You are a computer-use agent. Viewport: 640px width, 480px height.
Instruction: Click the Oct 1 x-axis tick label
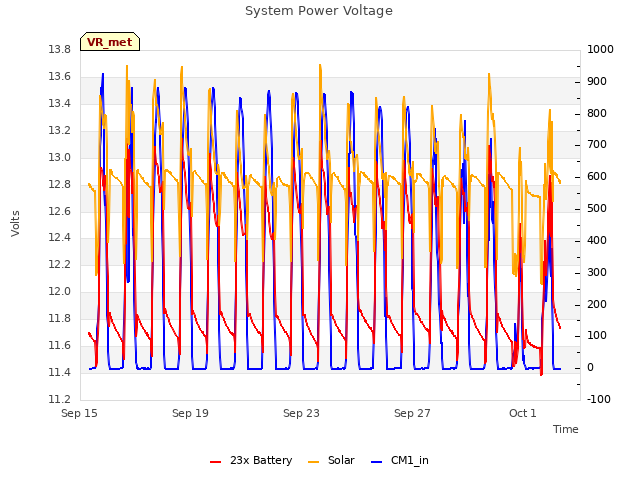[x=522, y=413]
